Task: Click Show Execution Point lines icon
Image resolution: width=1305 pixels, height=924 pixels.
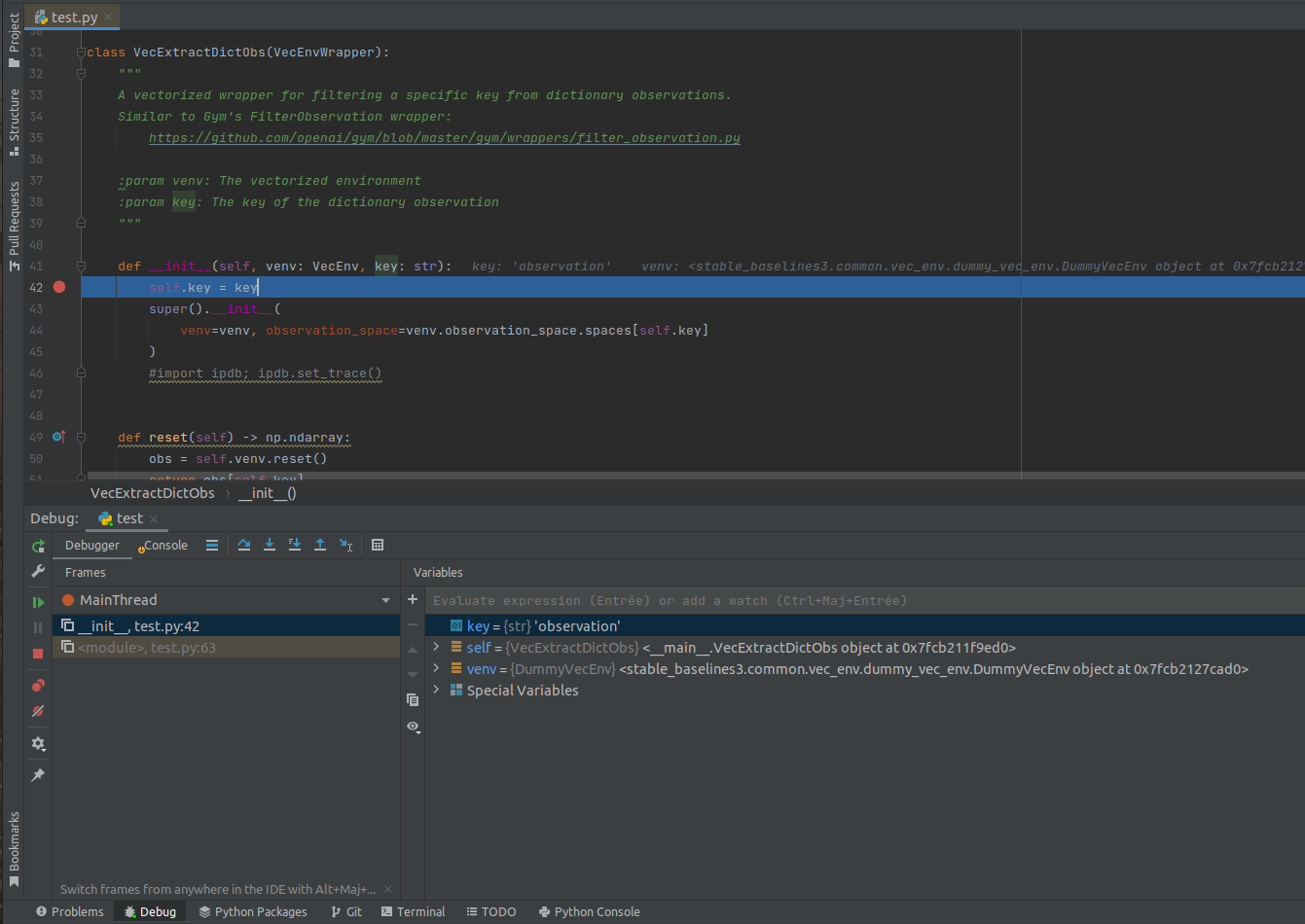Action: [211, 546]
